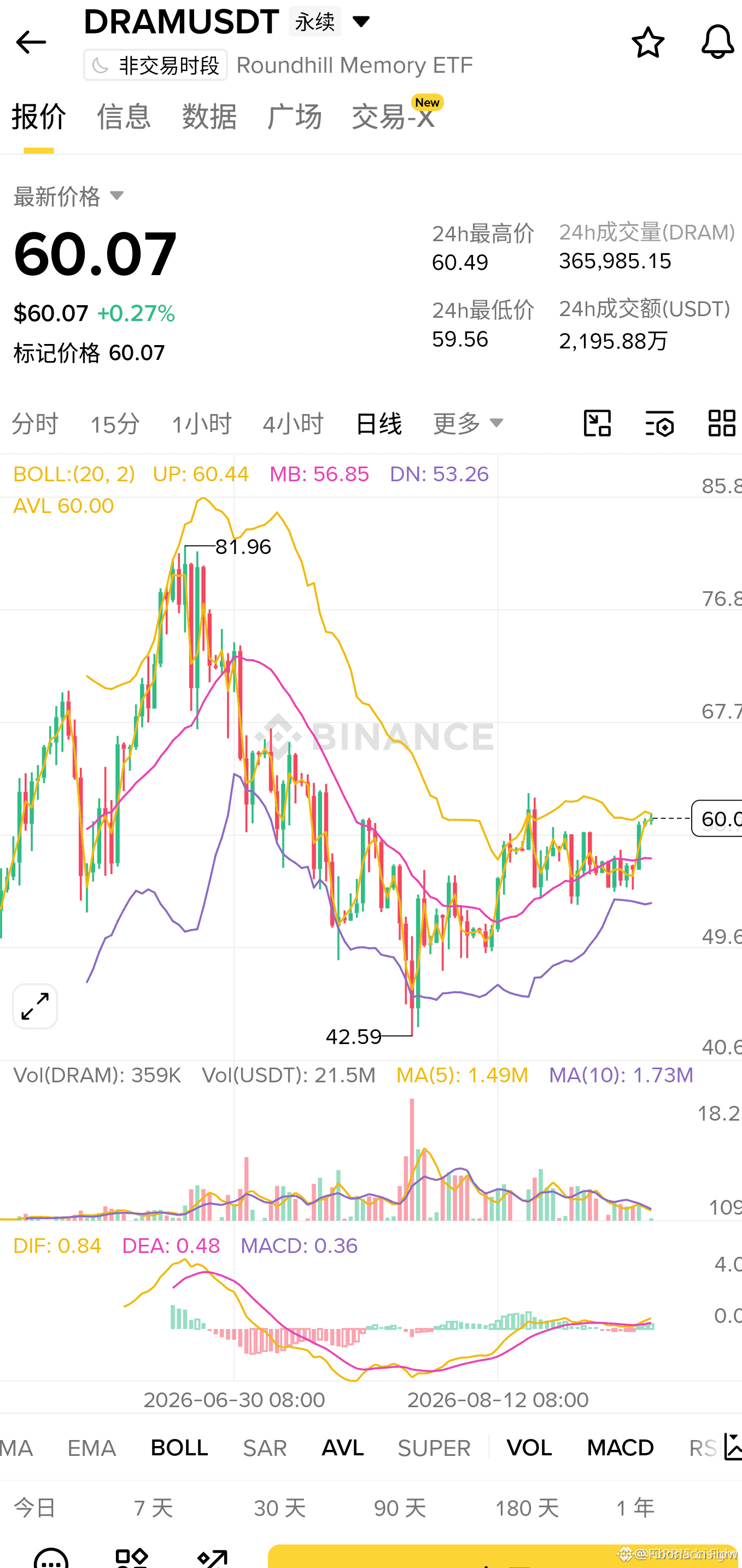Select the 30 天 range
742x1568 pixels.
point(279,1508)
